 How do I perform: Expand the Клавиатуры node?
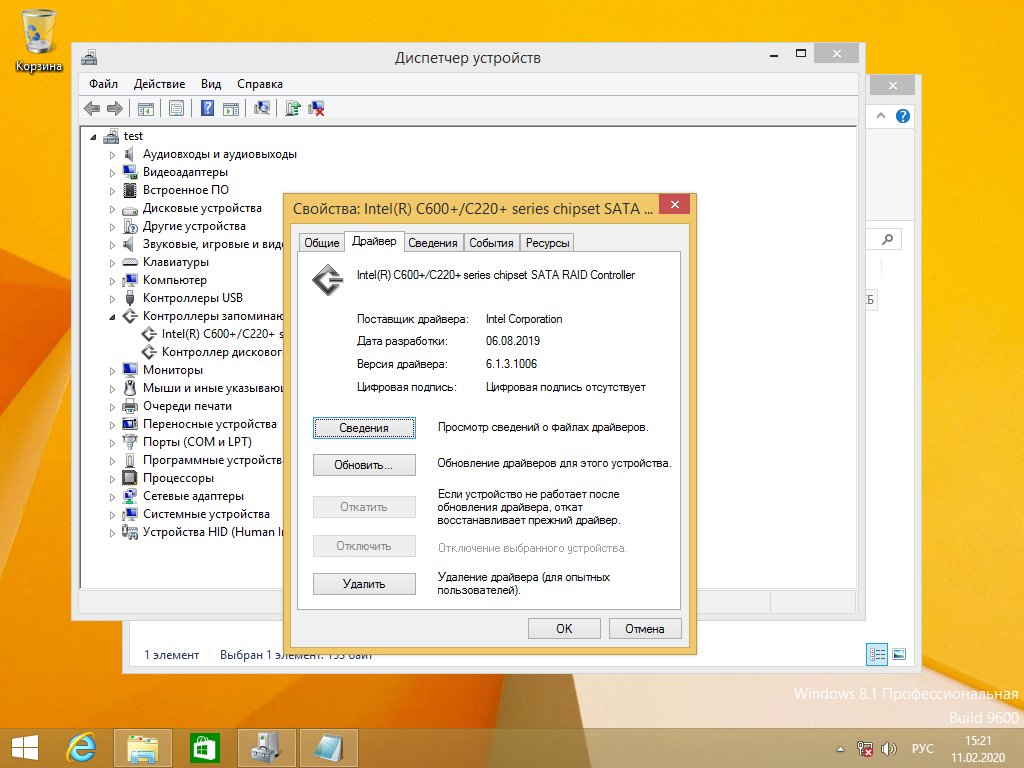point(112,263)
